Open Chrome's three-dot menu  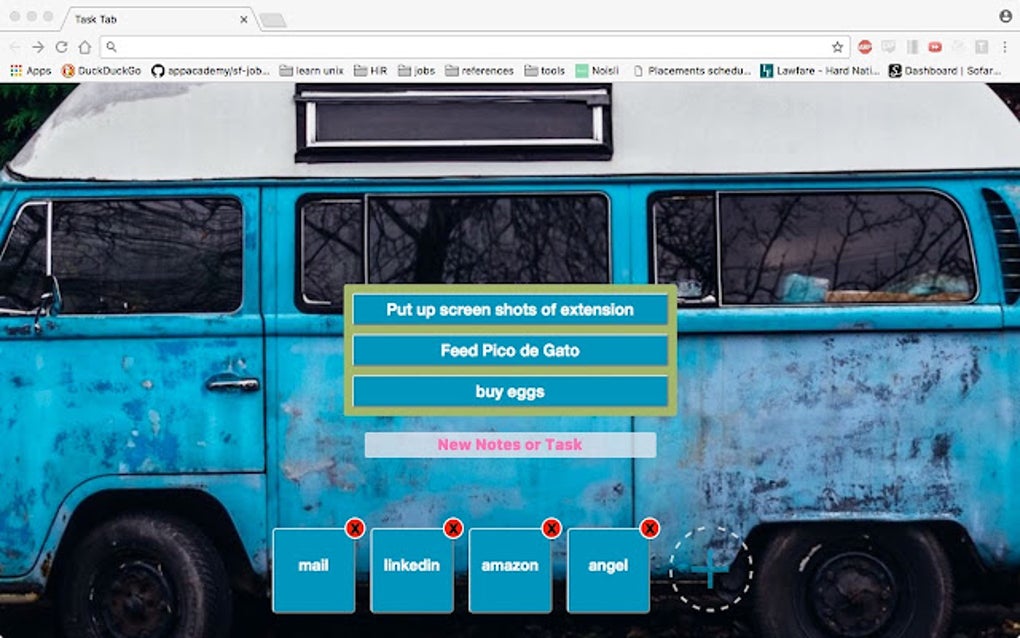pyautogui.click(x=1005, y=47)
